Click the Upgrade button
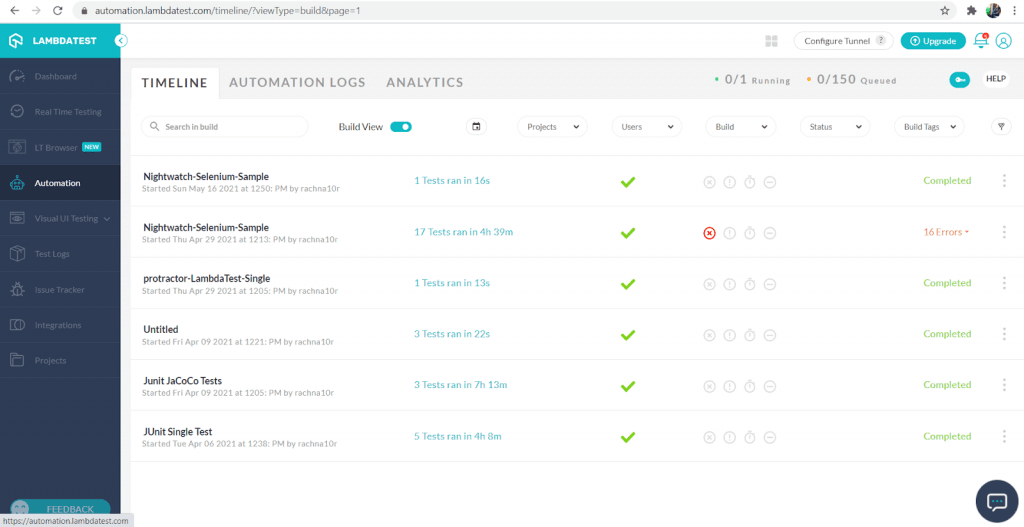This screenshot has height=527, width=1024. [x=932, y=41]
